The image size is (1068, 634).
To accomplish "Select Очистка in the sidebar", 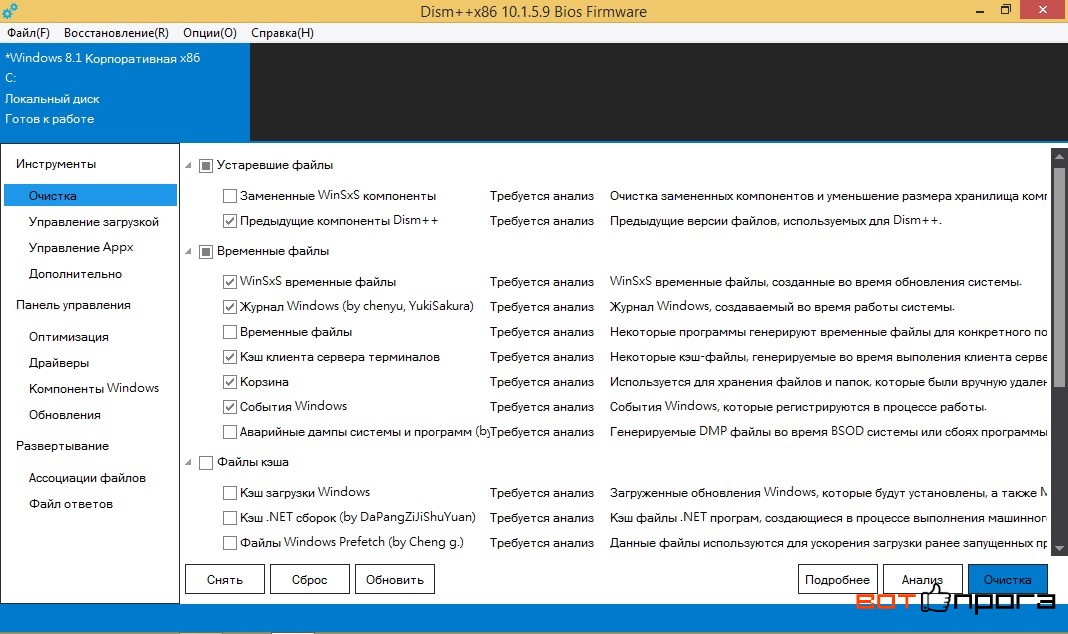I will pyautogui.click(x=90, y=195).
